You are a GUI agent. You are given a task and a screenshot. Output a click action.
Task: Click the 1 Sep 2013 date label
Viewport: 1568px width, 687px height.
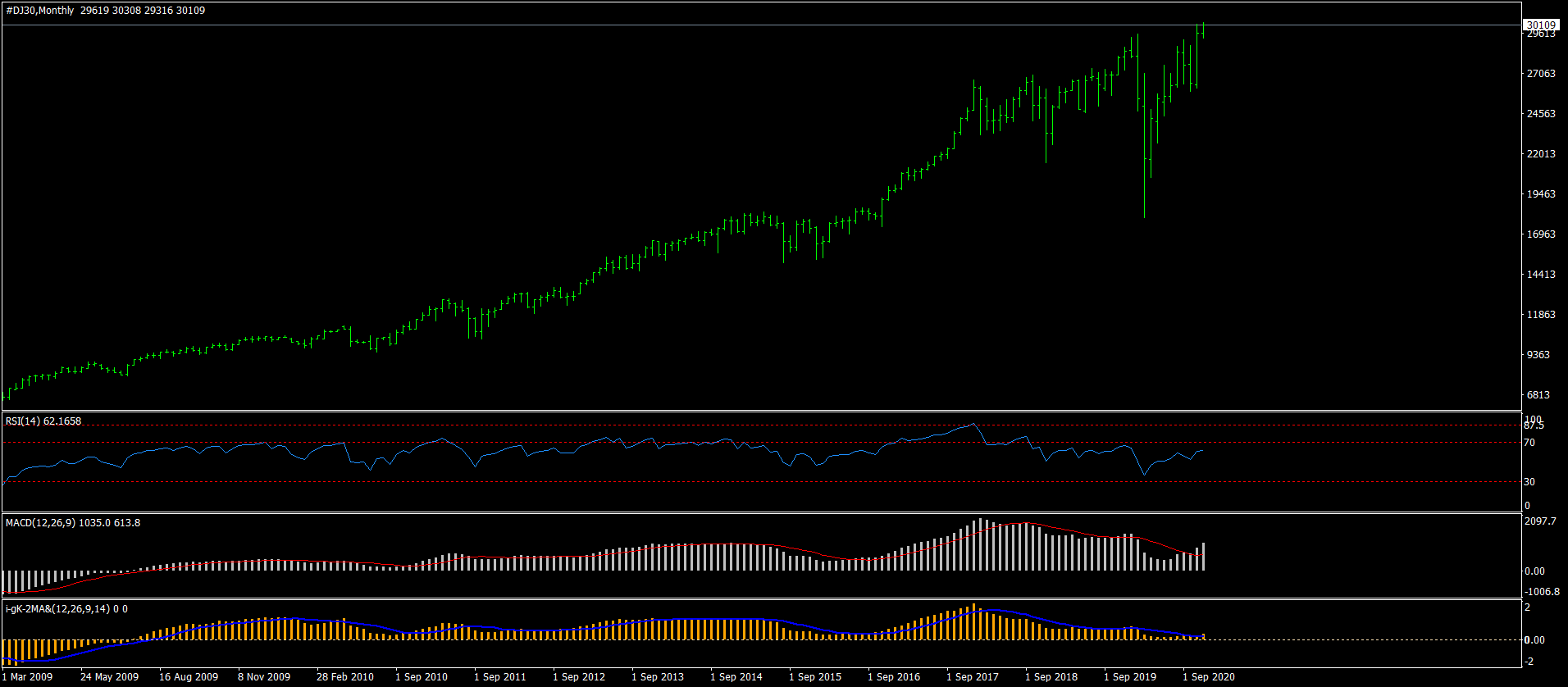tap(658, 677)
